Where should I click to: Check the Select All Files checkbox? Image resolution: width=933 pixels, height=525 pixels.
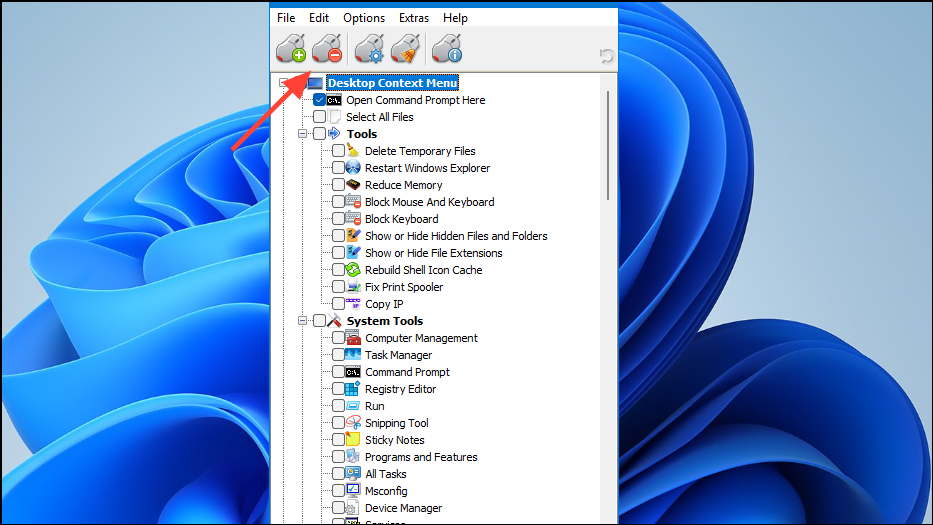320,117
